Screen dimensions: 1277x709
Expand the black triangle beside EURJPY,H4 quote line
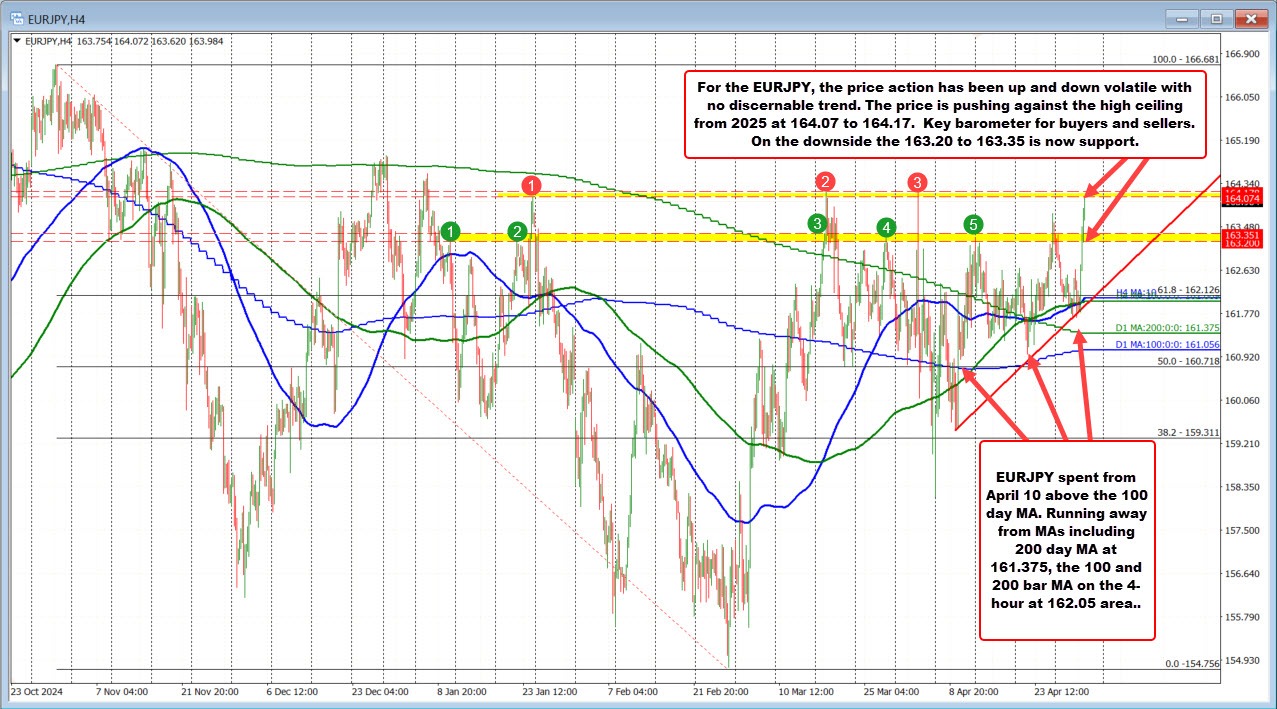(16, 41)
